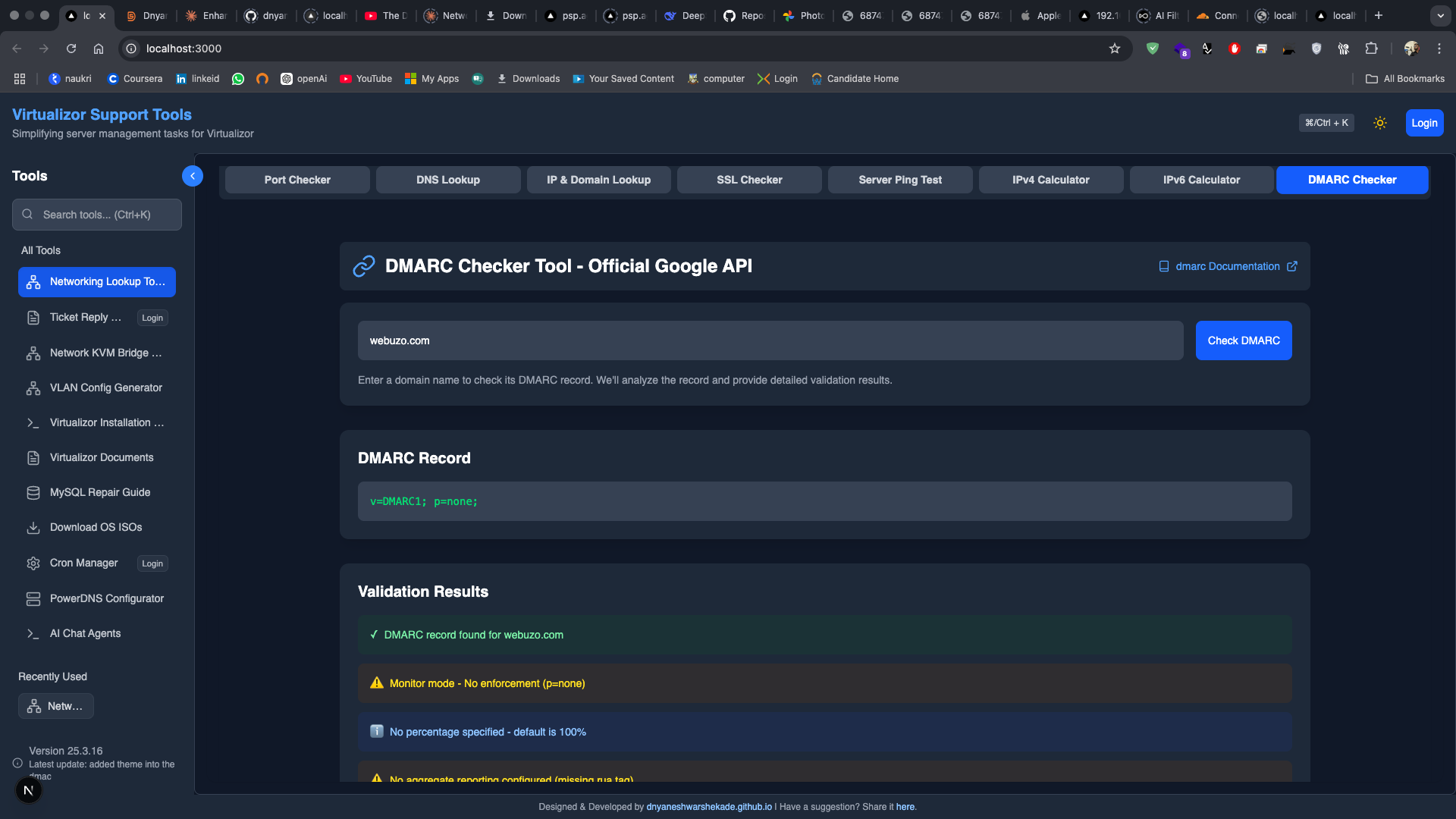Click the 'here' suggestion link in footer

click(905, 807)
